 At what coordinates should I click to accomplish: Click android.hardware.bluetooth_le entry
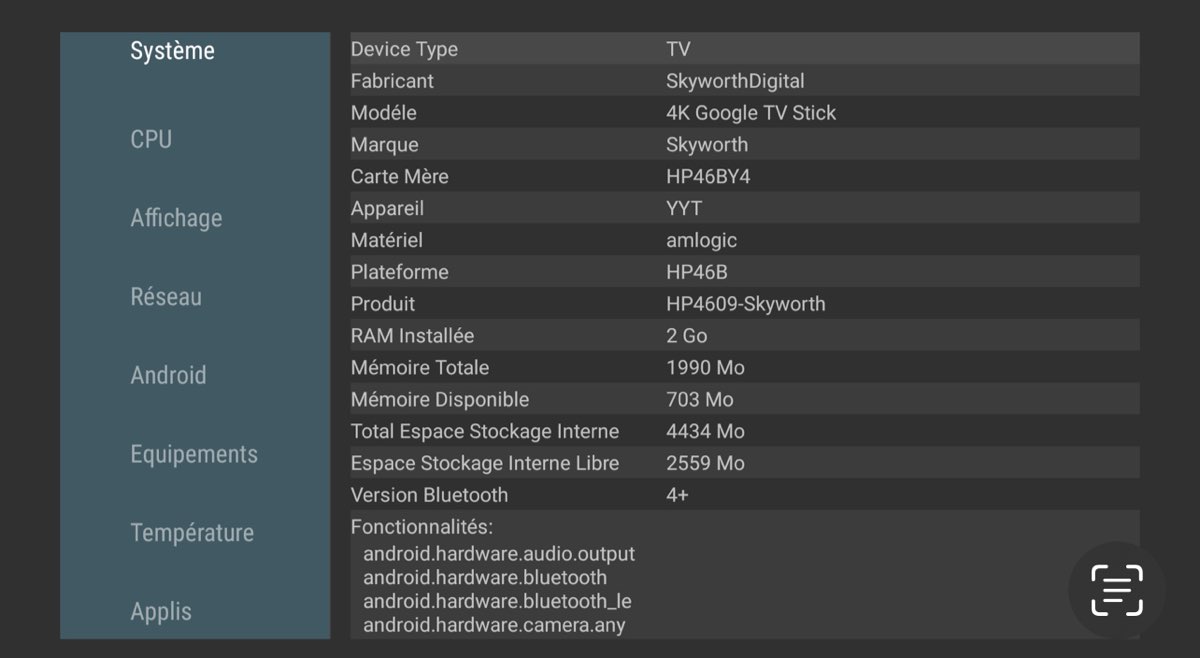tap(497, 602)
